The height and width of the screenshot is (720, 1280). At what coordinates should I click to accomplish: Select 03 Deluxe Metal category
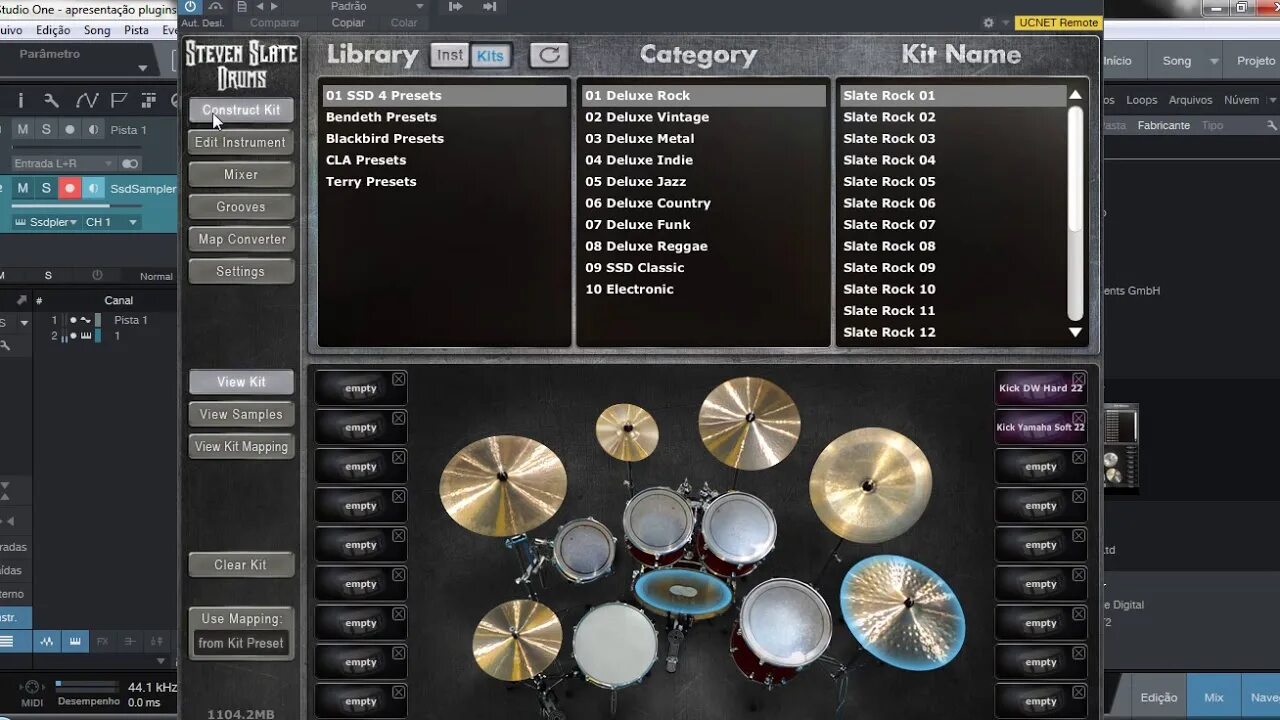(x=640, y=138)
